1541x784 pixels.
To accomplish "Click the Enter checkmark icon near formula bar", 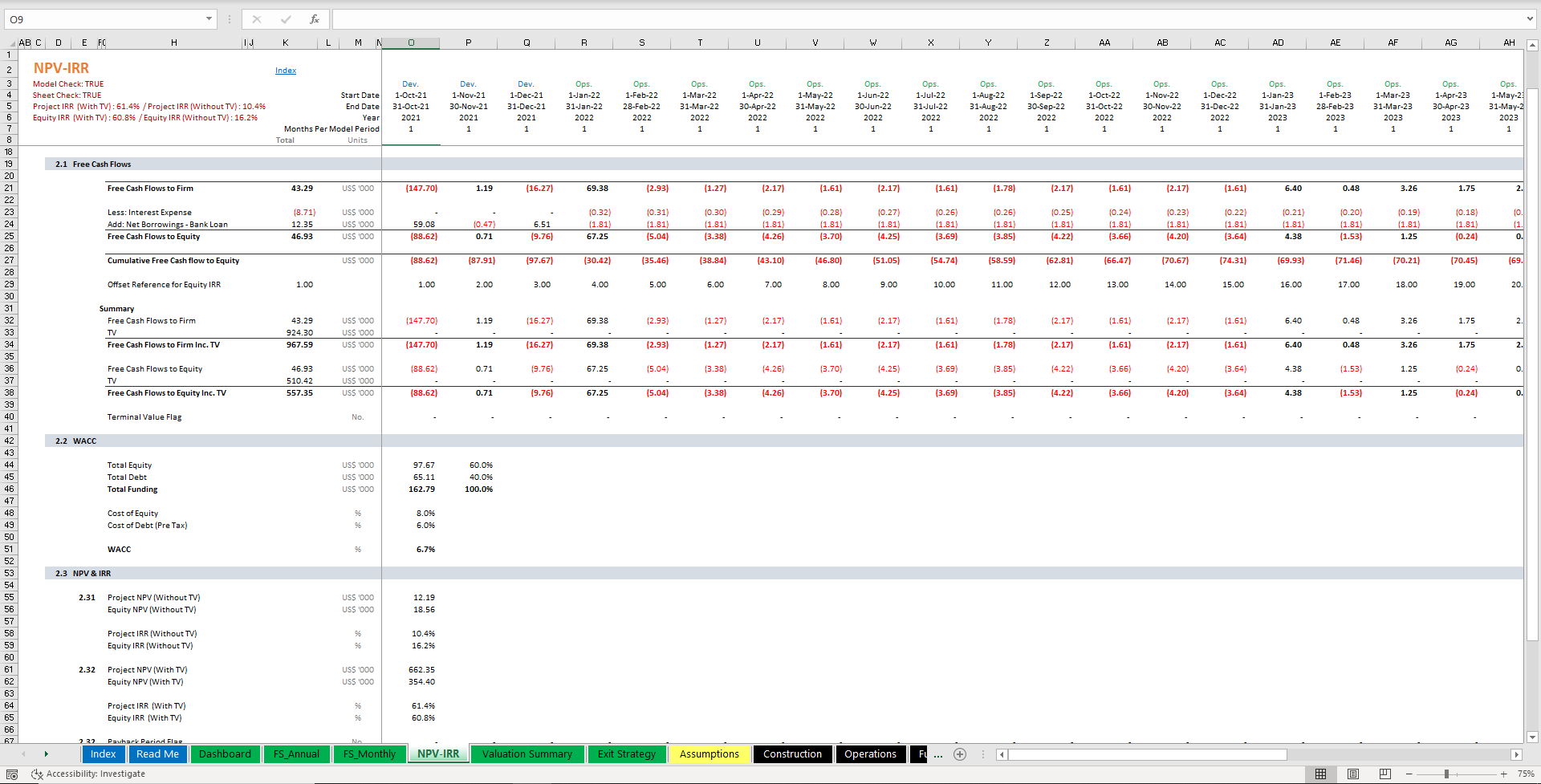I will click(286, 19).
